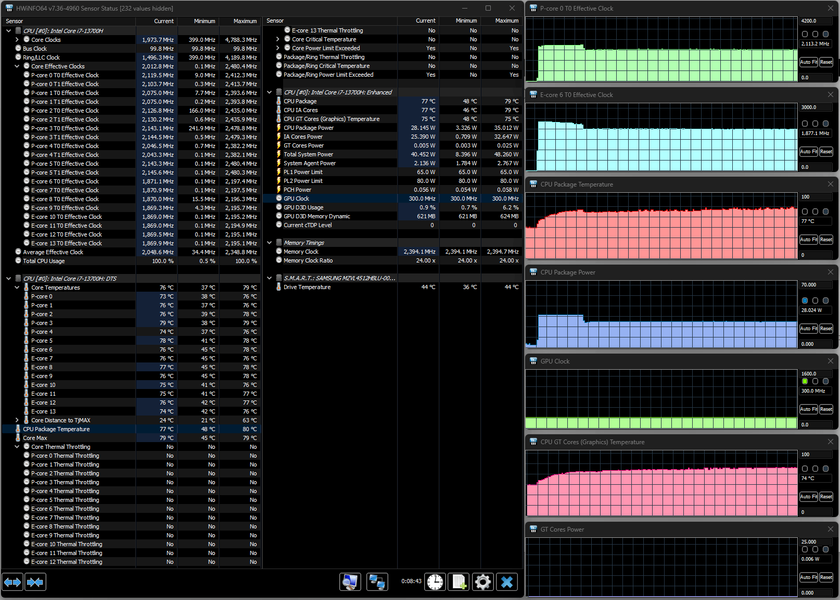Click the blue X close sensors icon
The width and height of the screenshot is (840, 600).
coord(507,582)
